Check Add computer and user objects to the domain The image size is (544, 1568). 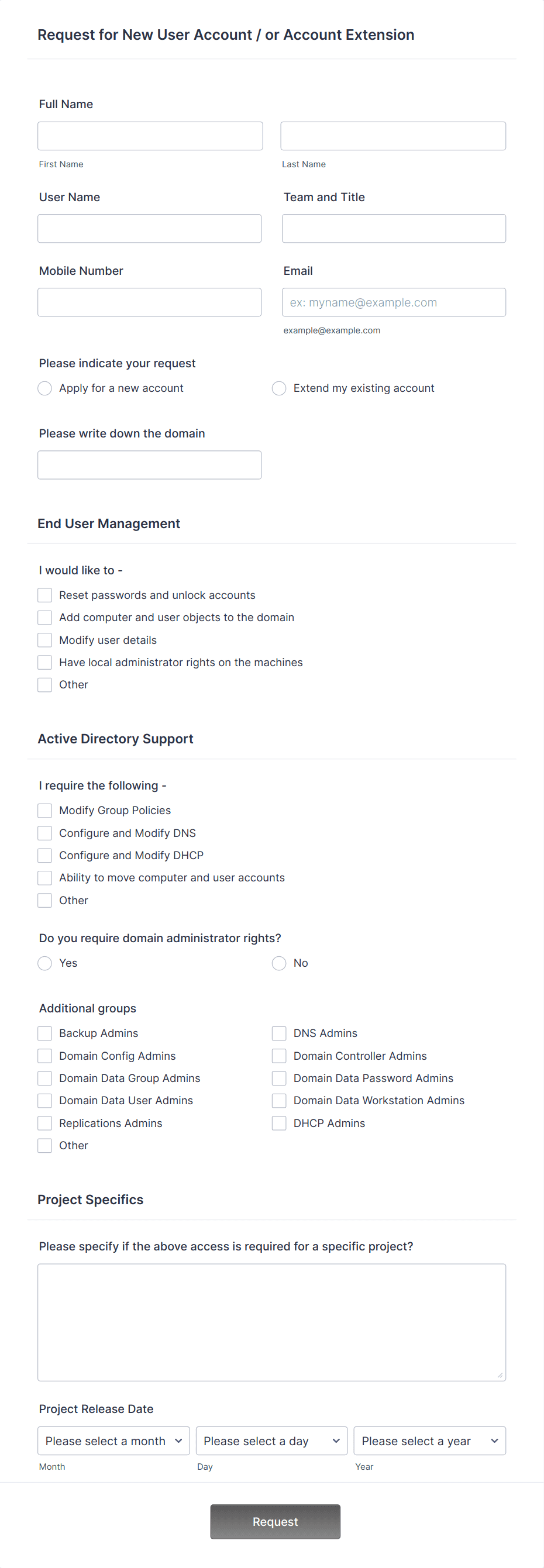(44, 617)
